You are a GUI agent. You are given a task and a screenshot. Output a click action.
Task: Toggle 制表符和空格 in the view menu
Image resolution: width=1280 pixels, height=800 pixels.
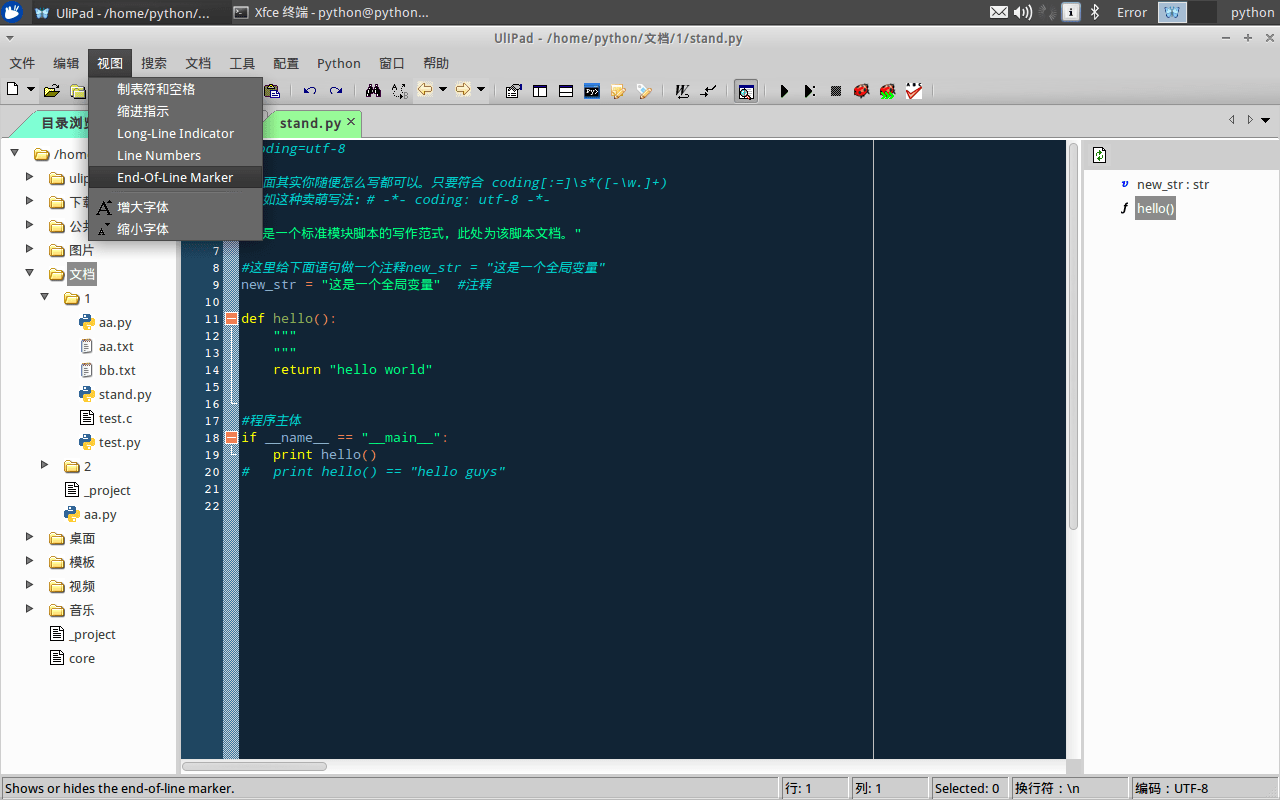pos(176,89)
